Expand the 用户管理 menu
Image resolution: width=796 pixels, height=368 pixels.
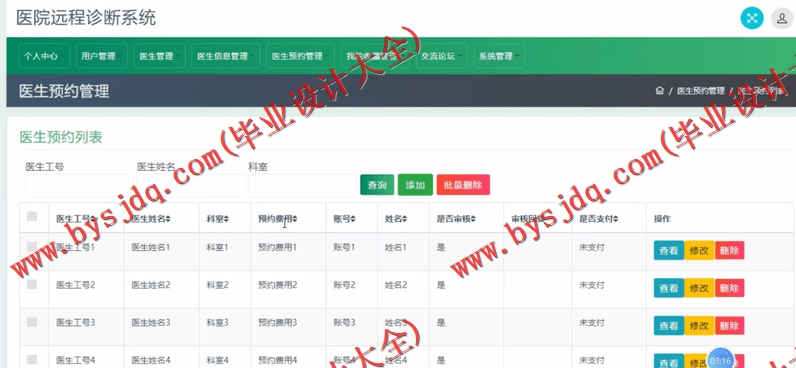[101, 56]
